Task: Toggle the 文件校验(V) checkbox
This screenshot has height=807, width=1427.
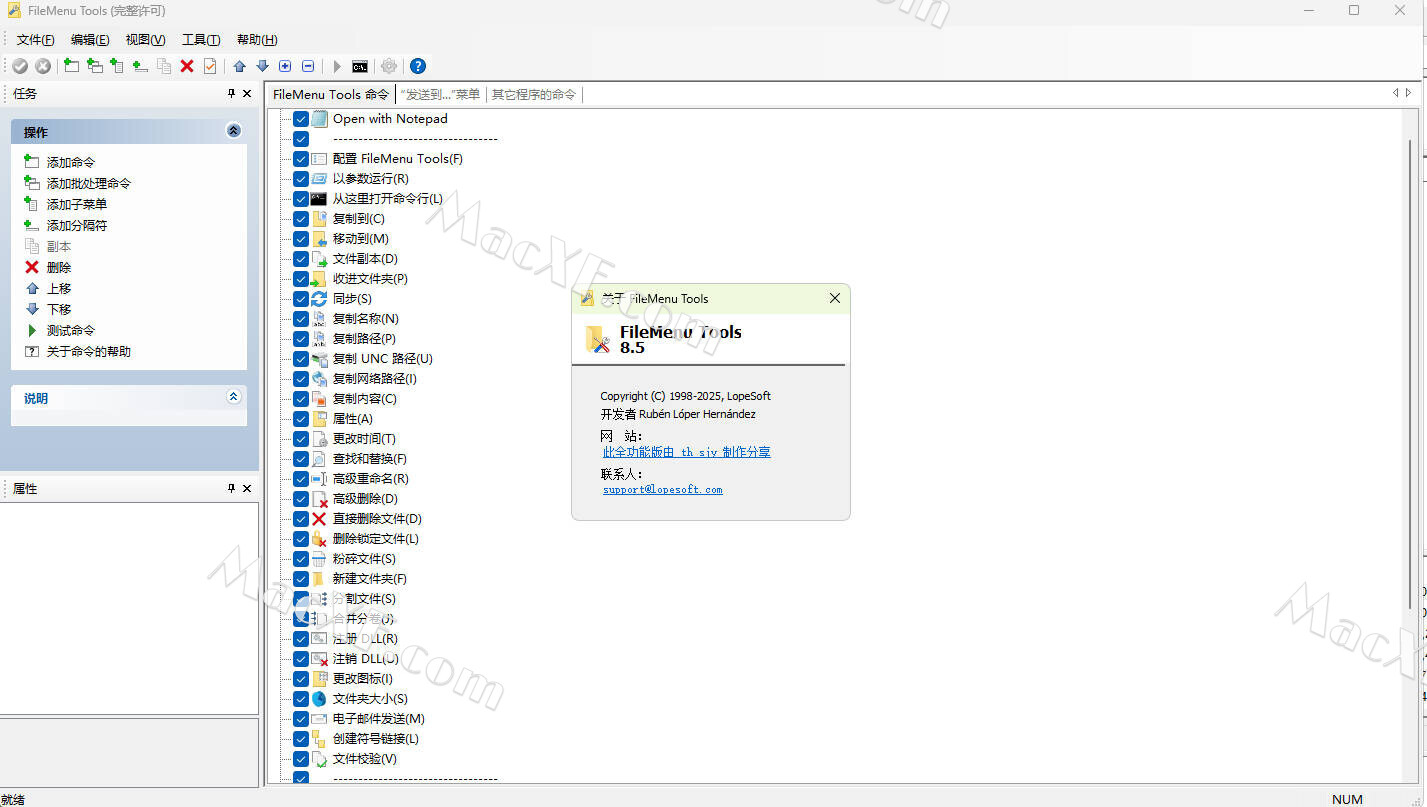Action: [x=301, y=759]
